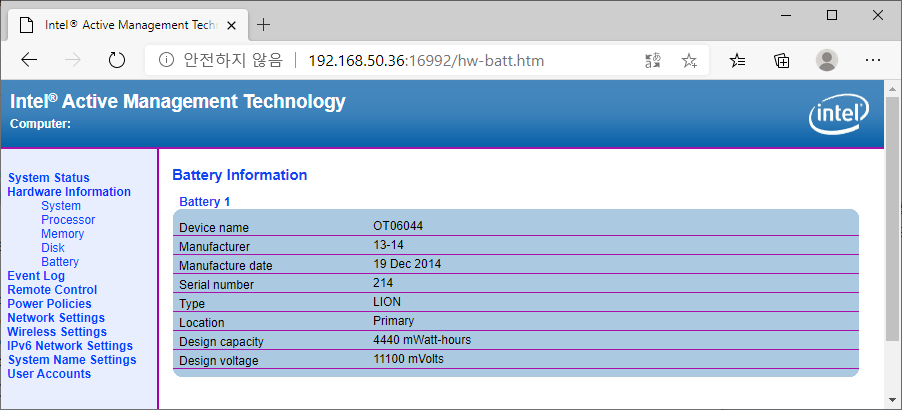Open the Network Settings page
The width and height of the screenshot is (902, 410).
coord(56,318)
